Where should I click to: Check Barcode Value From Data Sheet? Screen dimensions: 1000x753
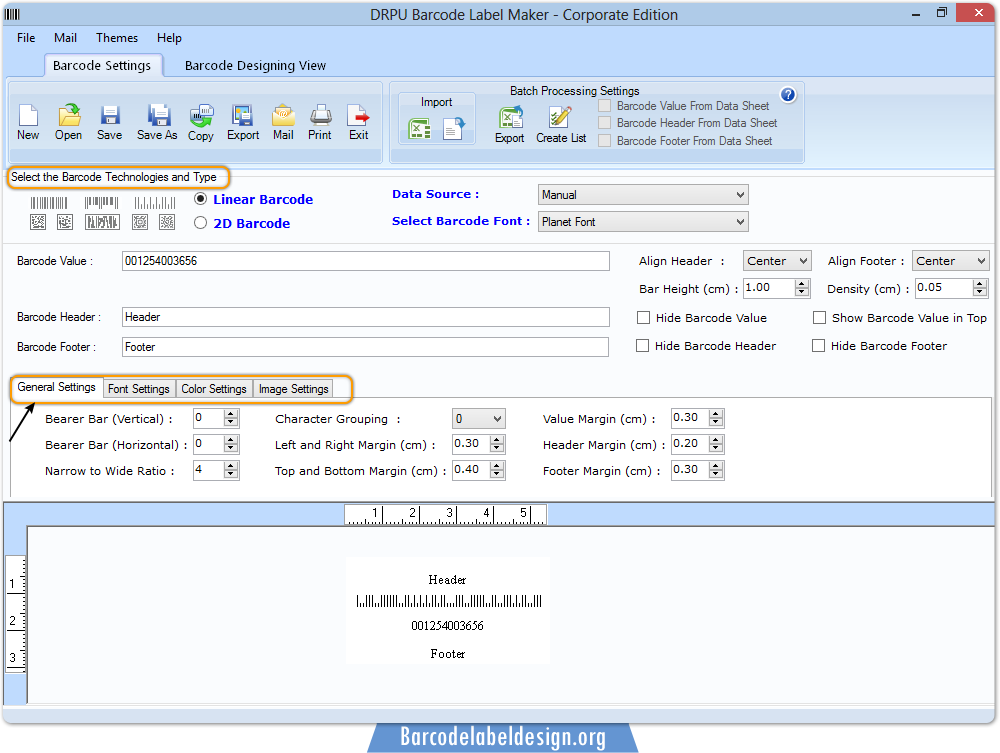click(x=605, y=106)
